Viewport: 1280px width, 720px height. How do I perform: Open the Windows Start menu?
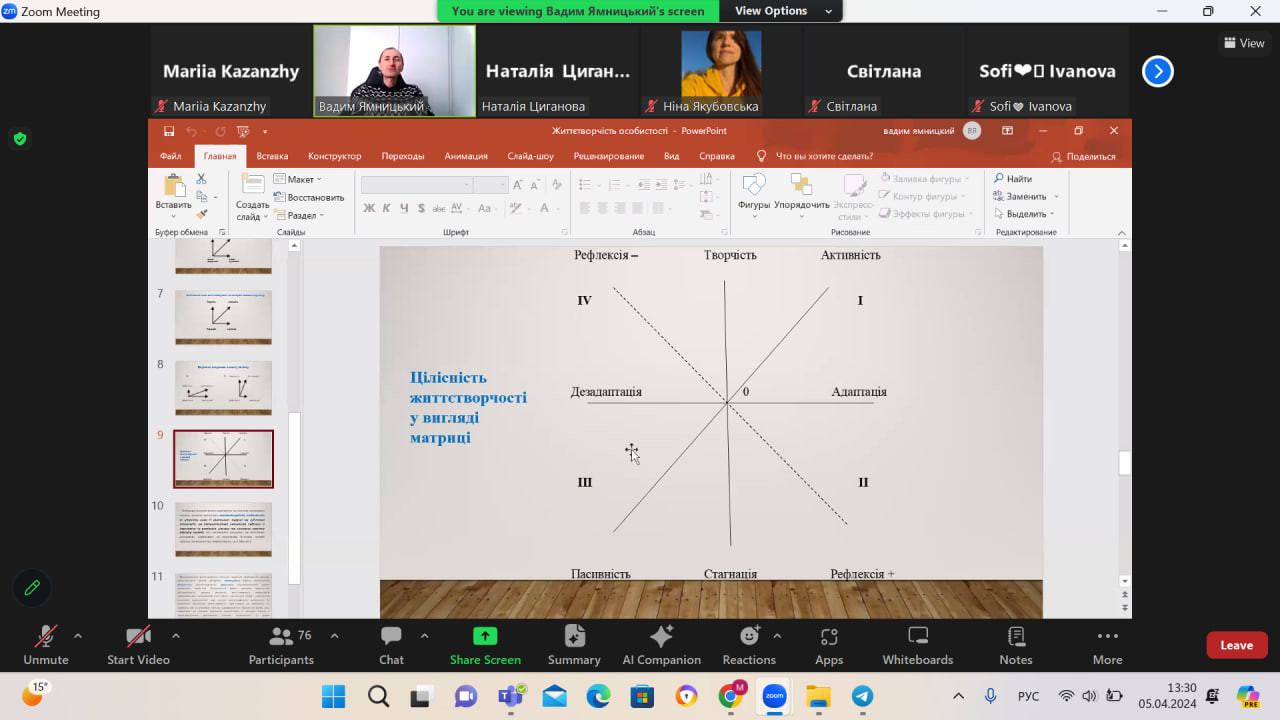pyautogui.click(x=333, y=696)
